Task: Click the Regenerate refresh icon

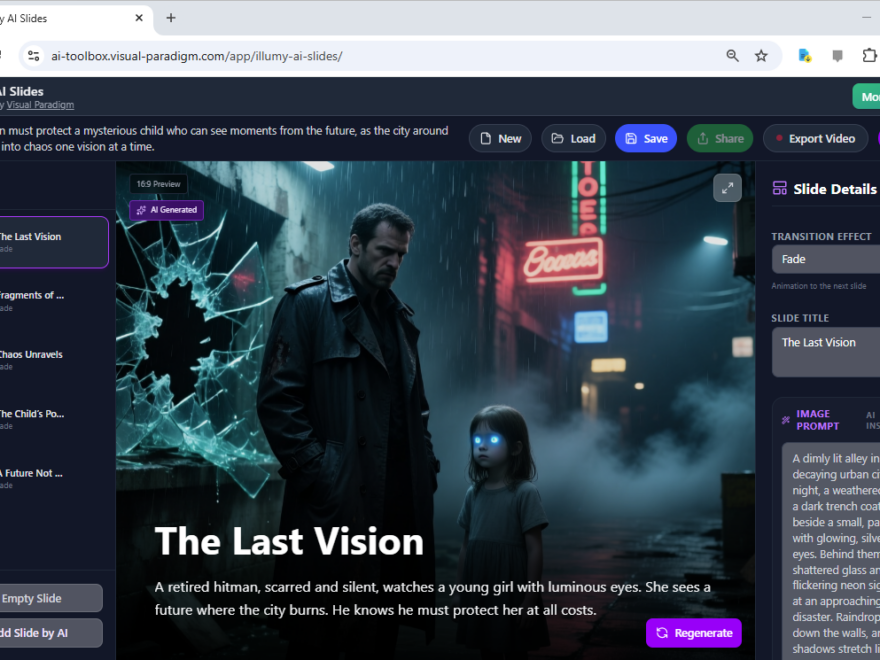Action: [x=662, y=633]
